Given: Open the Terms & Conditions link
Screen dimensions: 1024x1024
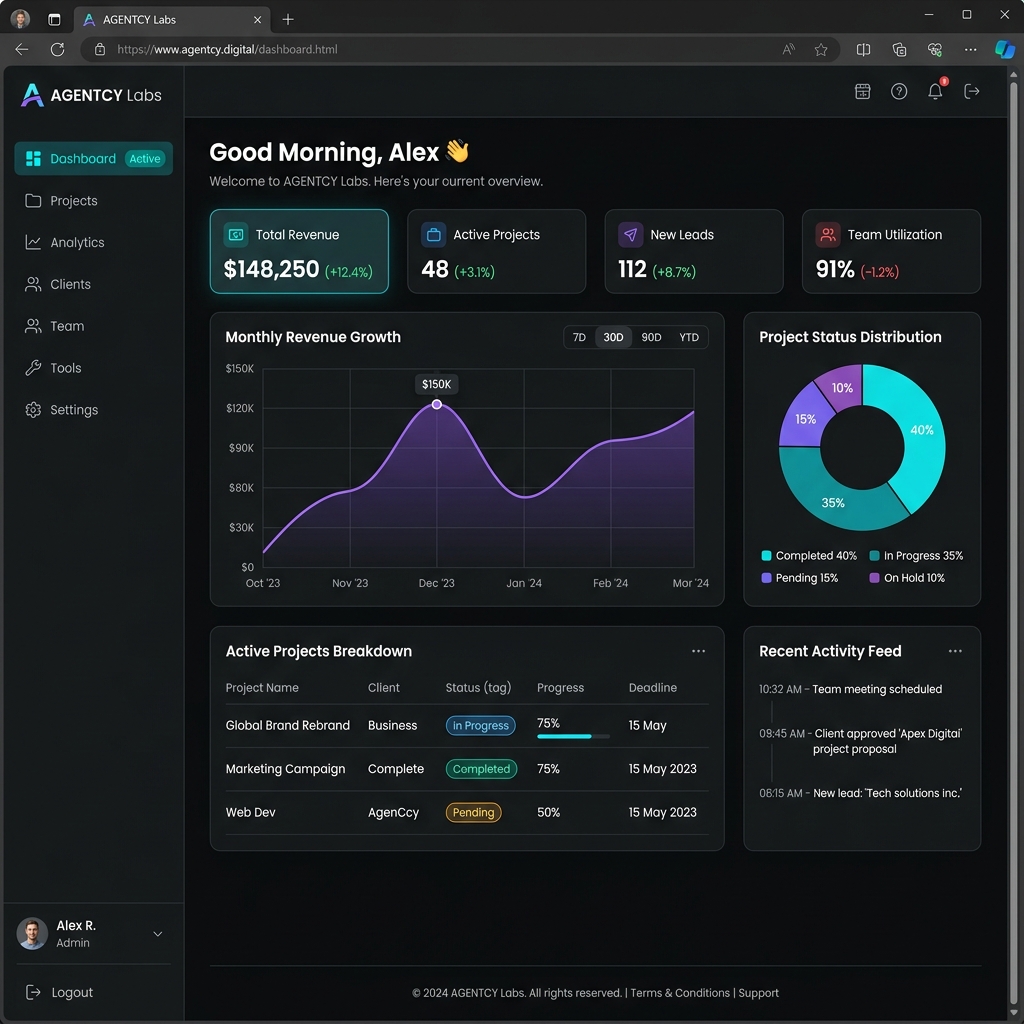Looking at the screenshot, I should click(x=680, y=993).
